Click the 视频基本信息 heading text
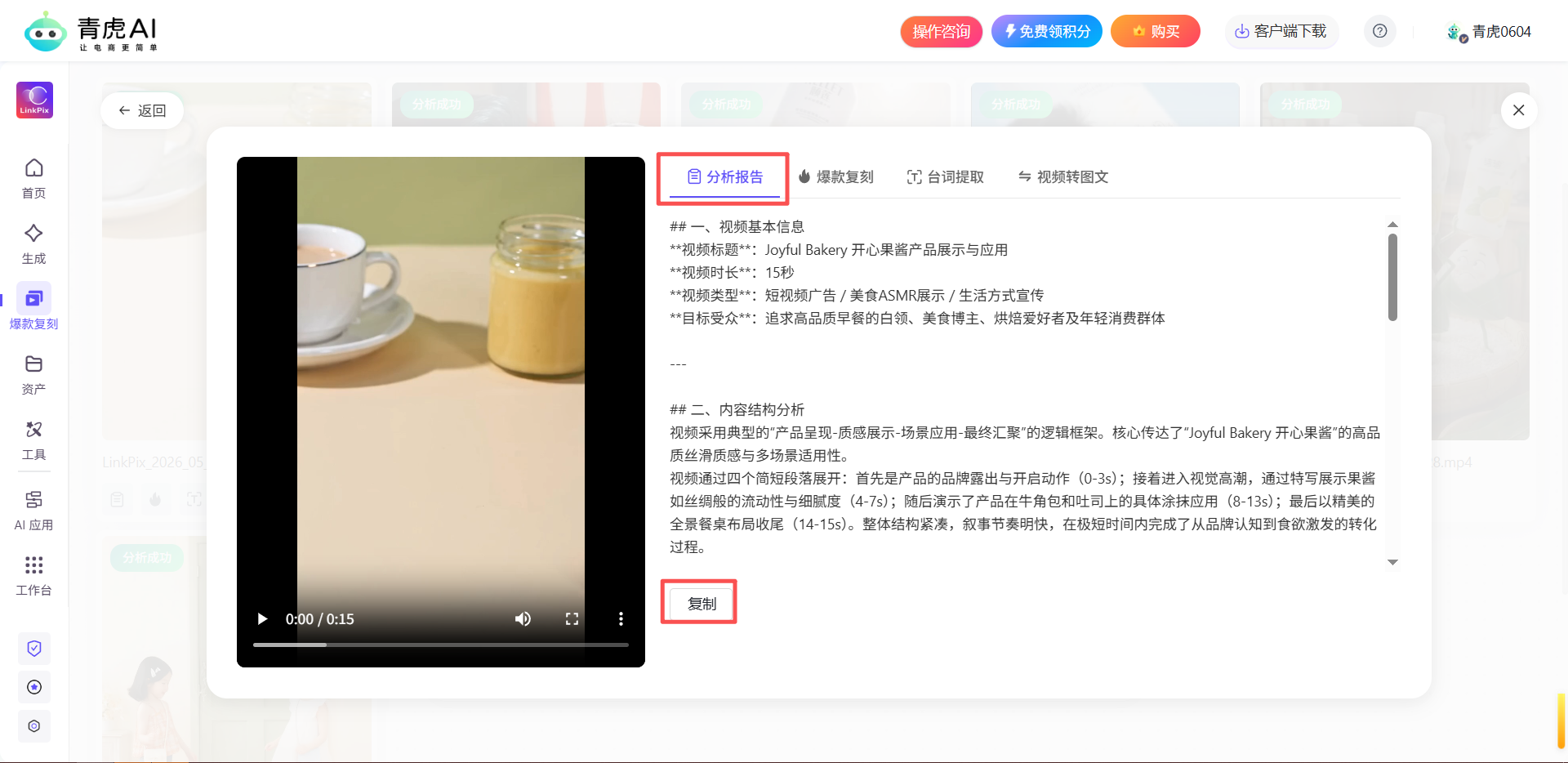 click(x=761, y=227)
